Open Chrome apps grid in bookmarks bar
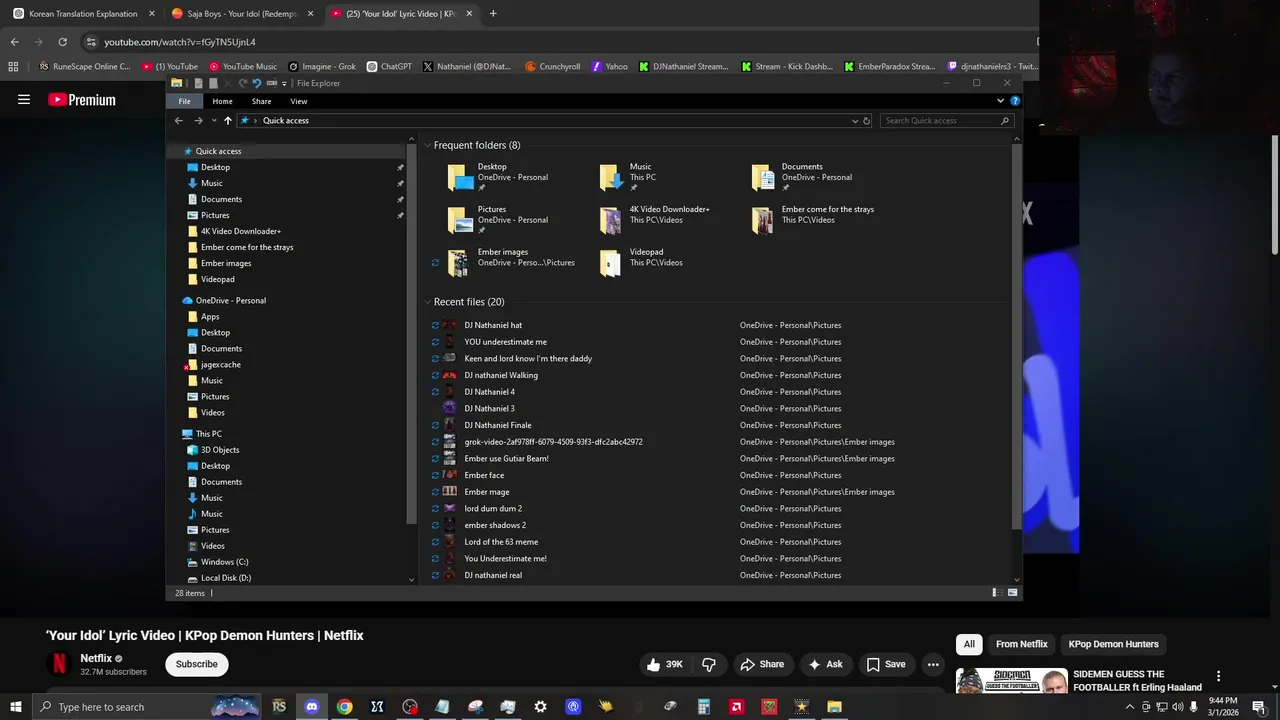The image size is (1280, 720). tap(13, 67)
